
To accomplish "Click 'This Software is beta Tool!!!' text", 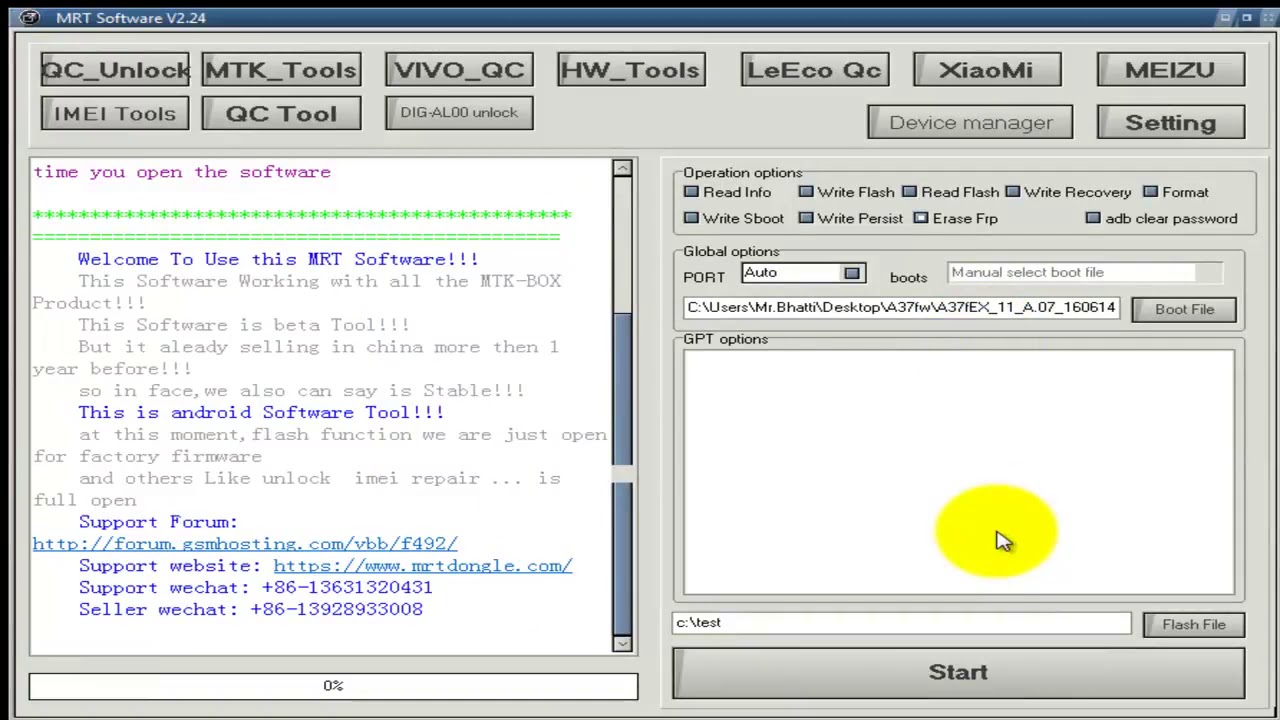I will tap(243, 325).
